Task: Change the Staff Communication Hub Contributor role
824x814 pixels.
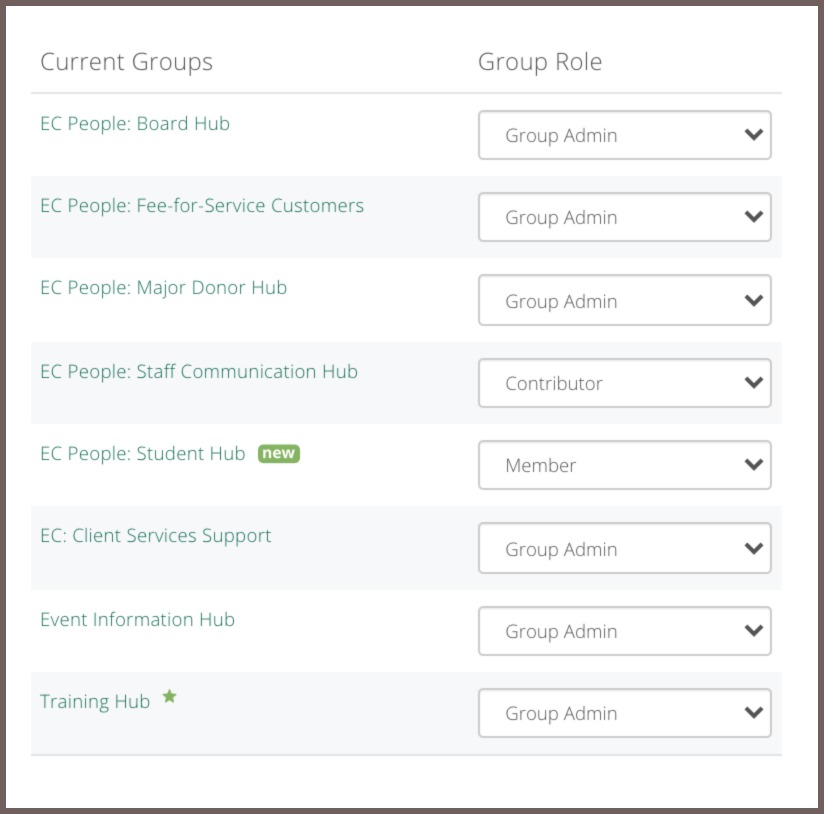Action: coord(624,383)
